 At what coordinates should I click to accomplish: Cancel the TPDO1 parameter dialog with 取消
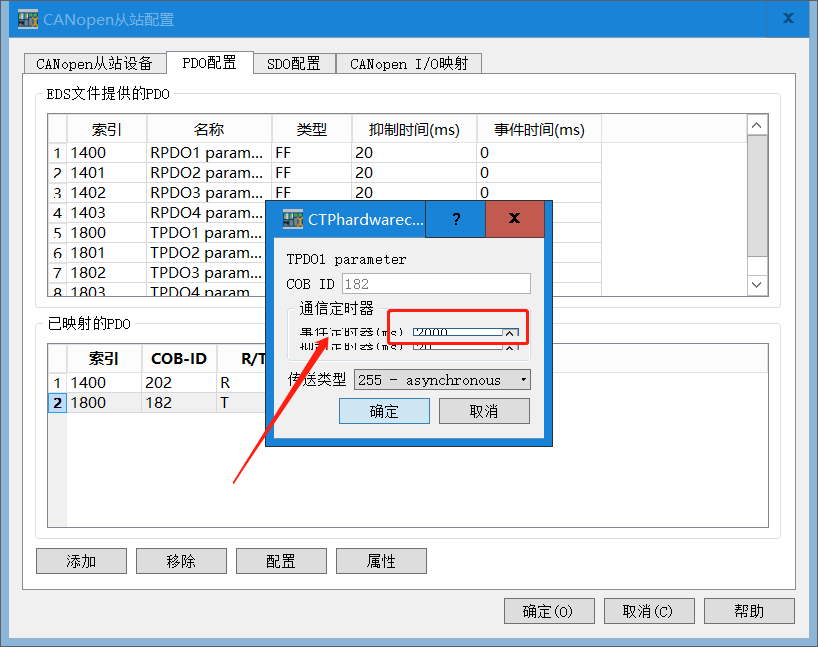pyautogui.click(x=484, y=411)
